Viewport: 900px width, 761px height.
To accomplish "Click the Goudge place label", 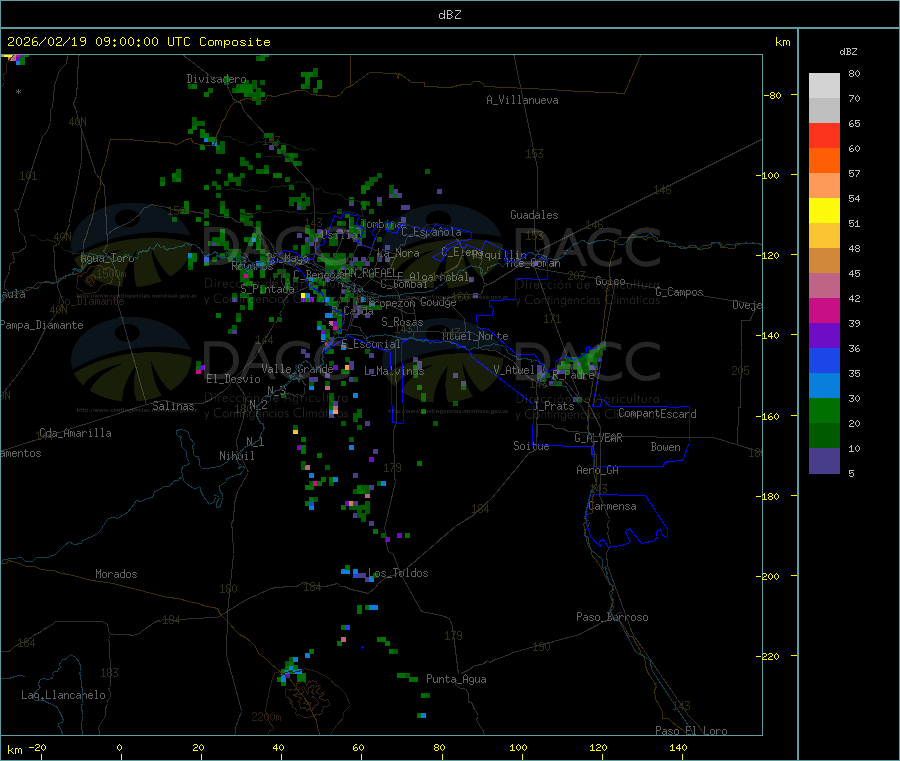I will point(439,302).
